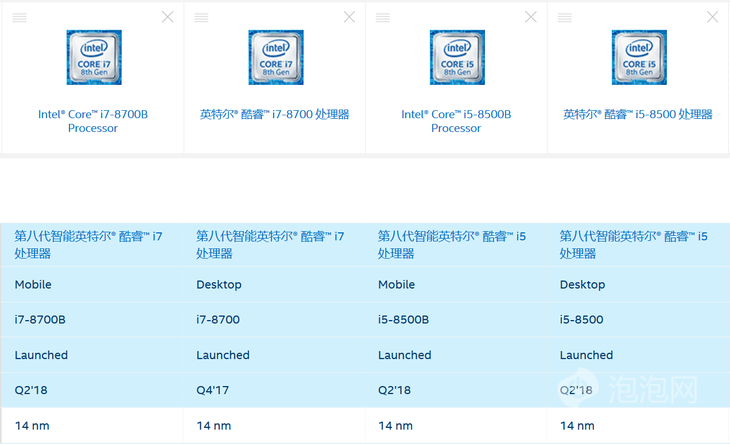
Task: Remove the i7-8700B column with its X icon
Action: pyautogui.click(x=168, y=17)
